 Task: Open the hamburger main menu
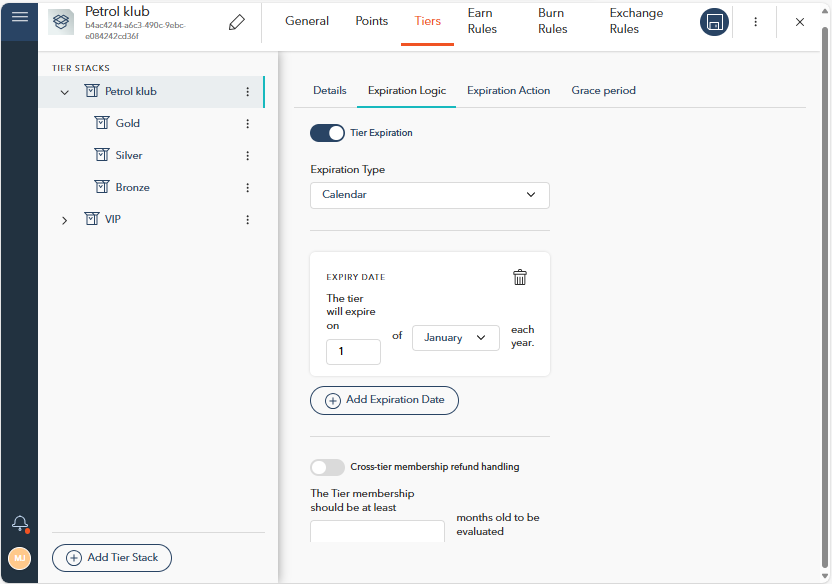(x=20, y=17)
